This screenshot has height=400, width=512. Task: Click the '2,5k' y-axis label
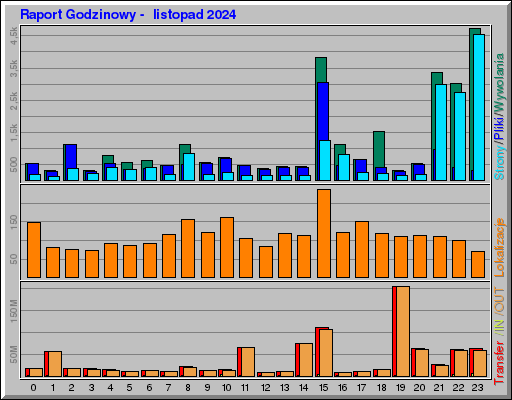click(14, 101)
